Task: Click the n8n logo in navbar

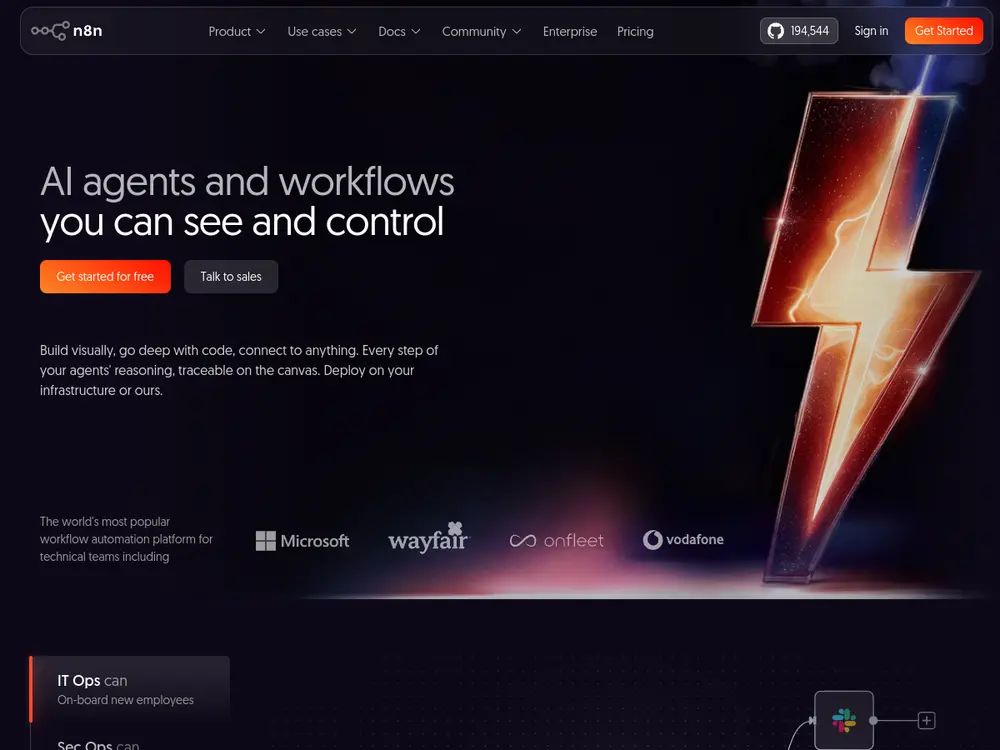Action: [67, 31]
